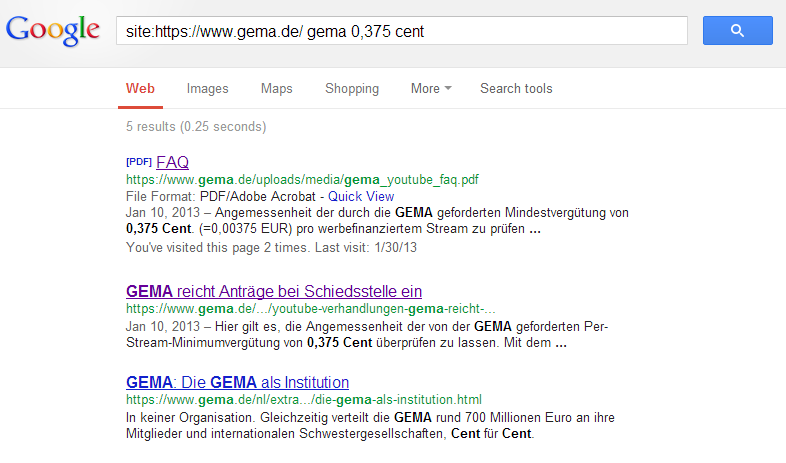Open 'GEMA: Die GEMA als Institution' result
This screenshot has height=463, width=786.
tap(237, 382)
